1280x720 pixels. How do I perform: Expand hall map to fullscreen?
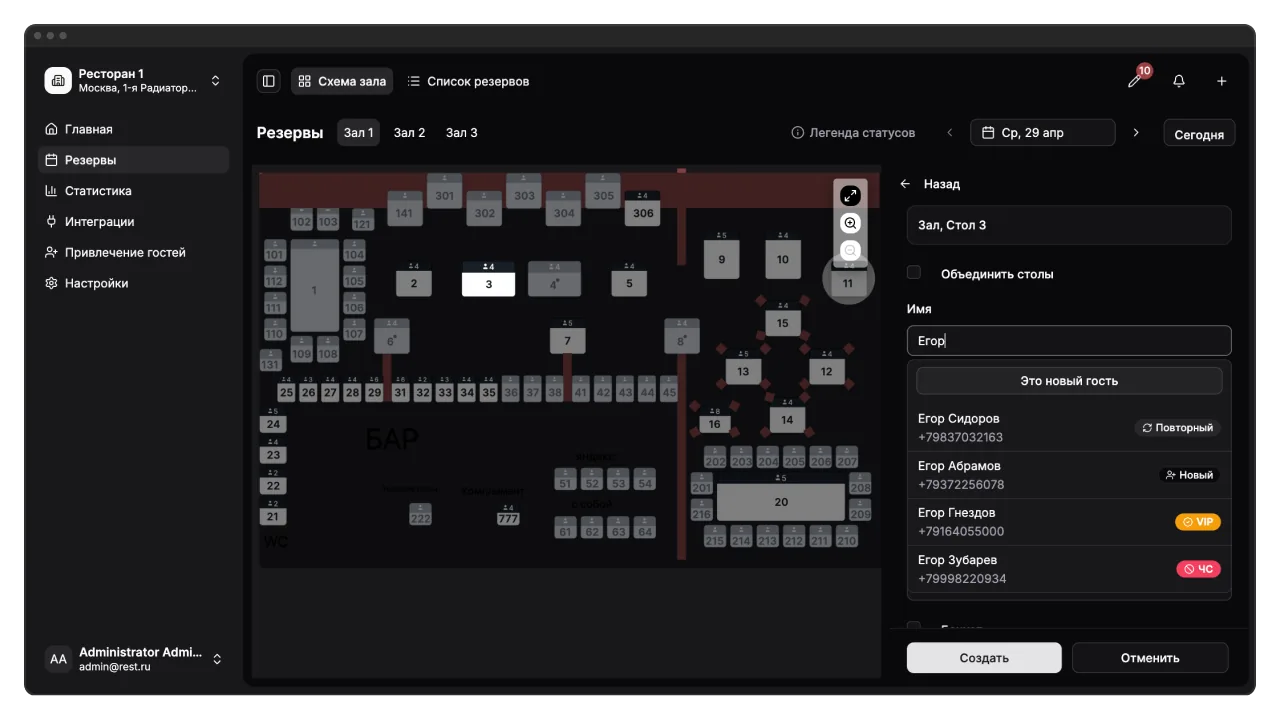[850, 195]
